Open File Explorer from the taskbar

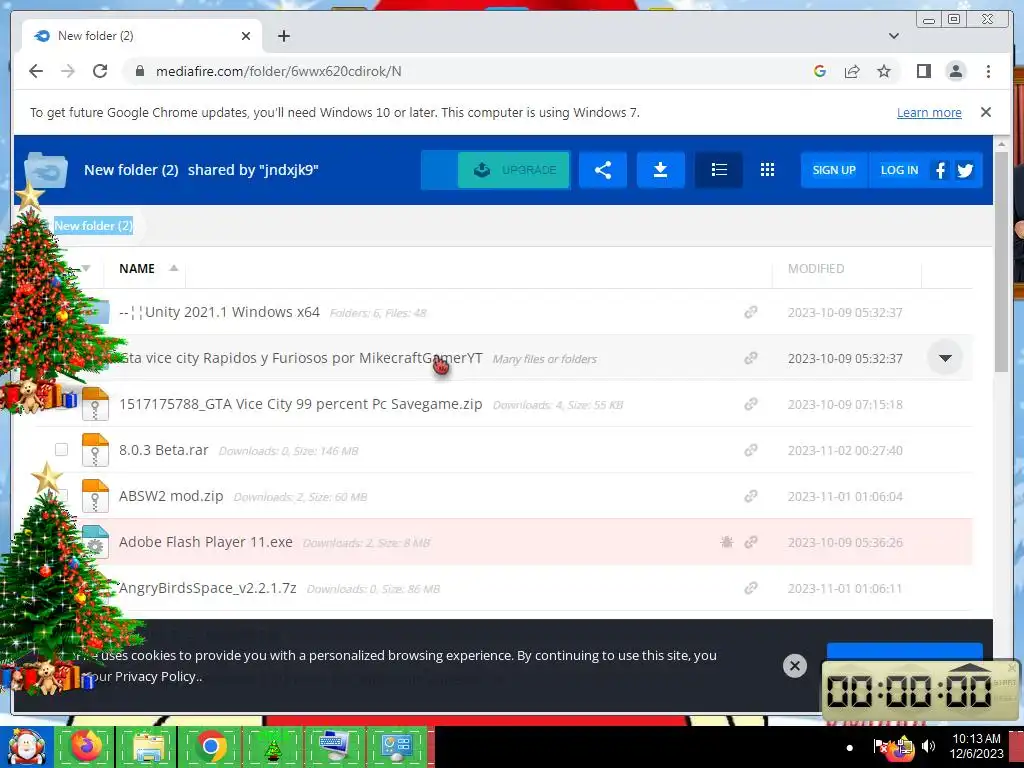pyautogui.click(x=148, y=746)
